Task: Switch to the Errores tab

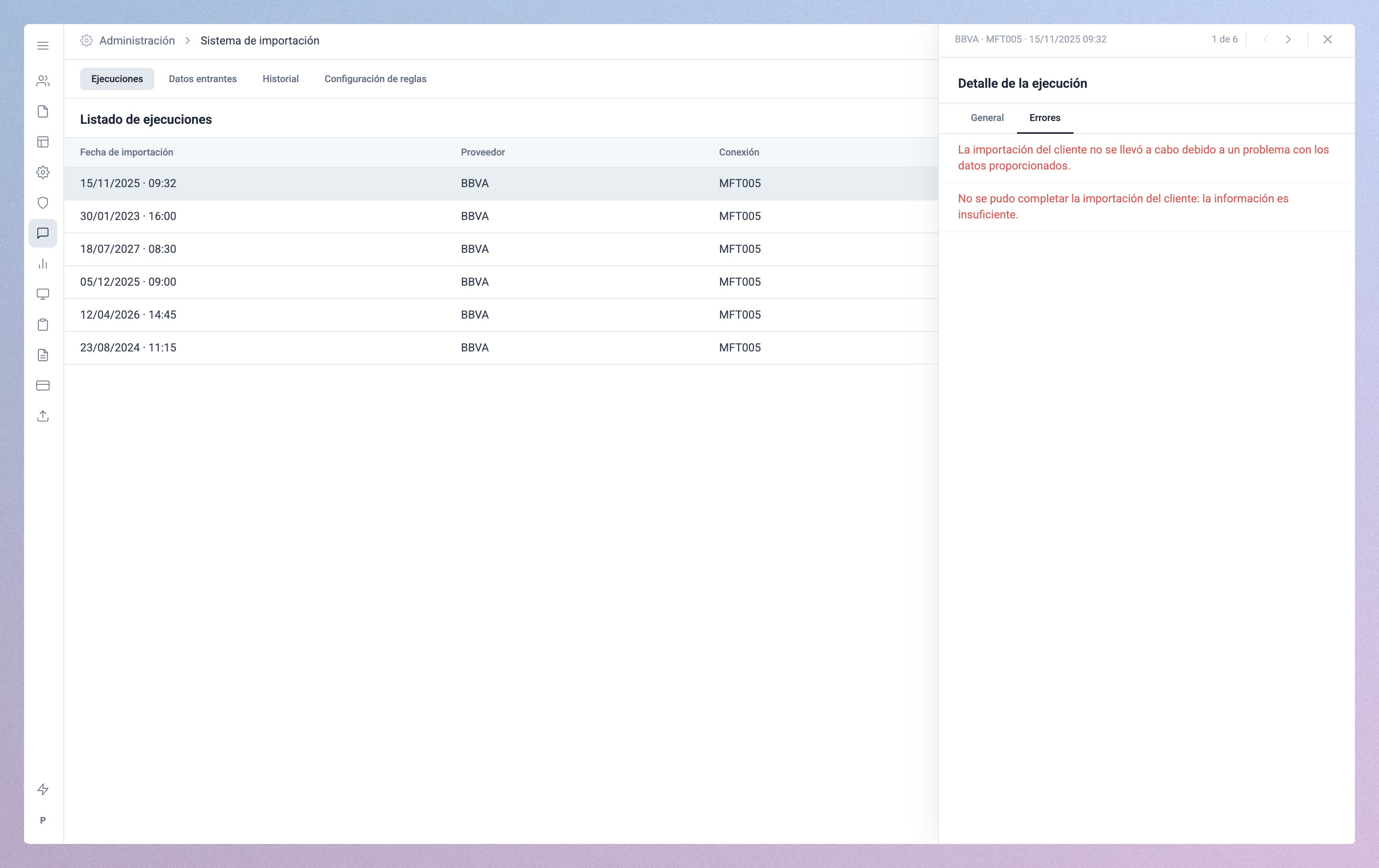Action: click(1045, 117)
